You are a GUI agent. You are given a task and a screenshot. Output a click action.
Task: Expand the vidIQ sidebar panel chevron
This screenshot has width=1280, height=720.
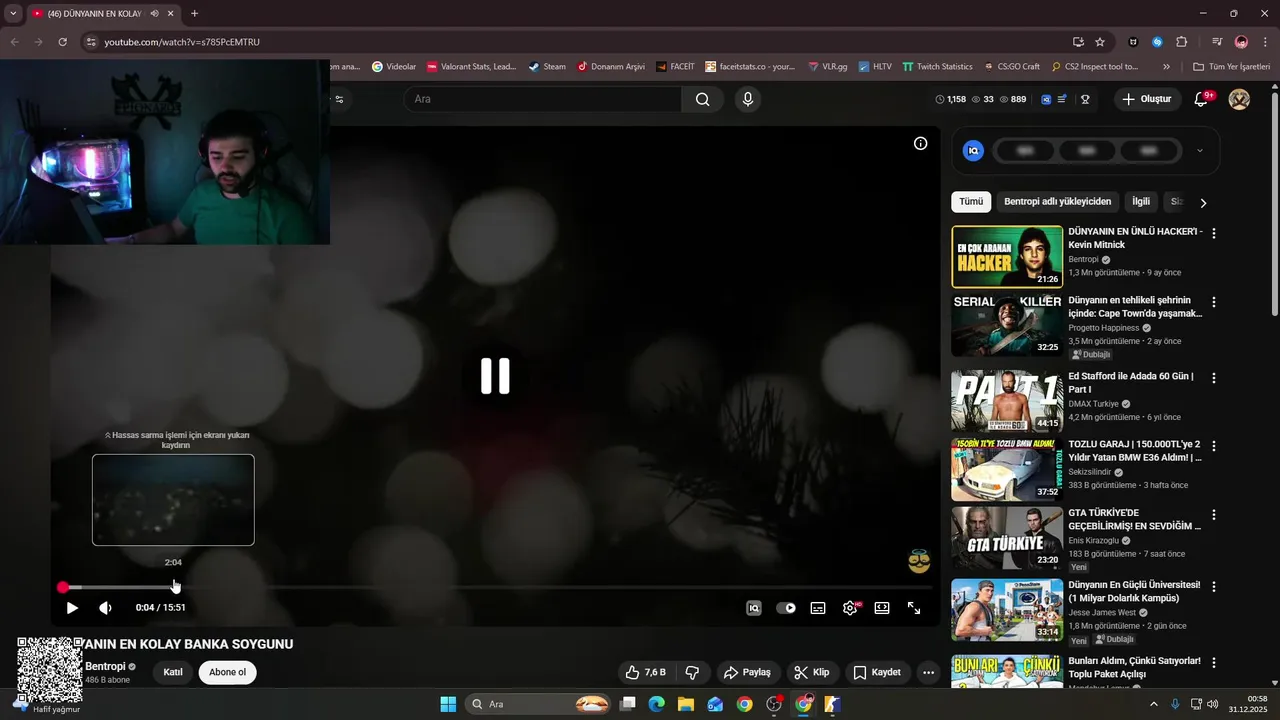[x=1200, y=151]
